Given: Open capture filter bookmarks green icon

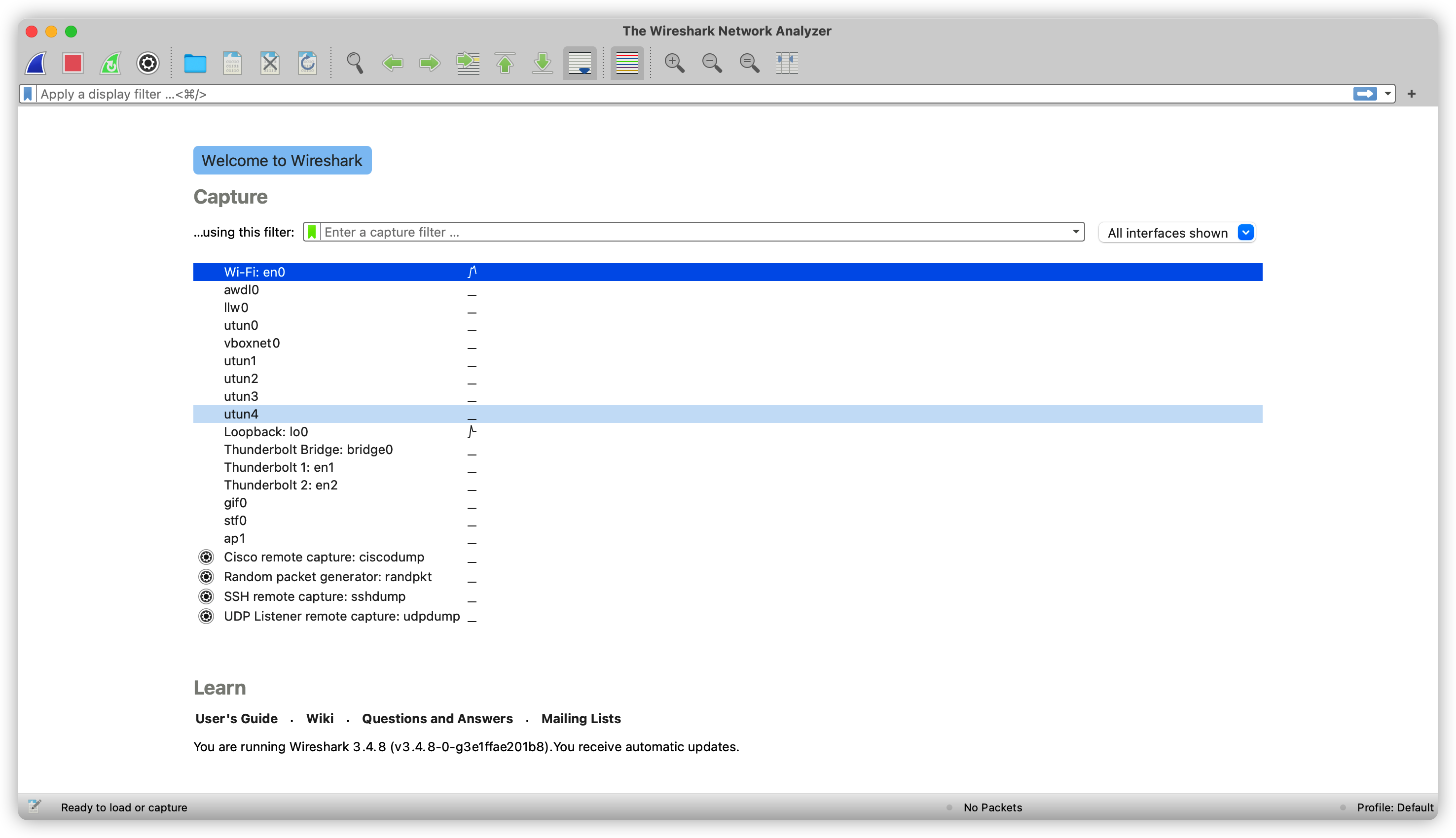Looking at the screenshot, I should [311, 232].
